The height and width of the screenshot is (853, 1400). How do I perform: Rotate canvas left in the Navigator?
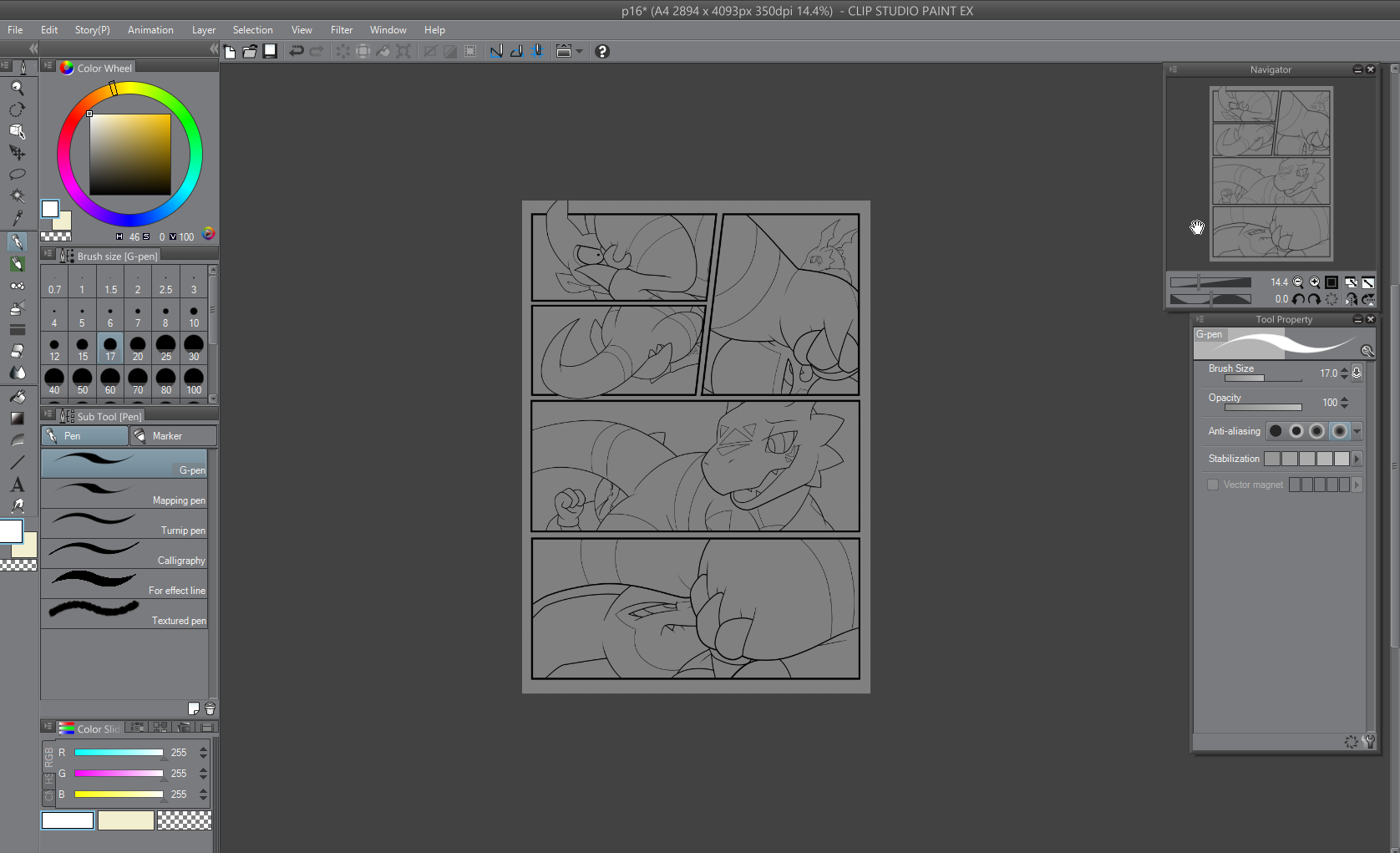(x=1298, y=299)
